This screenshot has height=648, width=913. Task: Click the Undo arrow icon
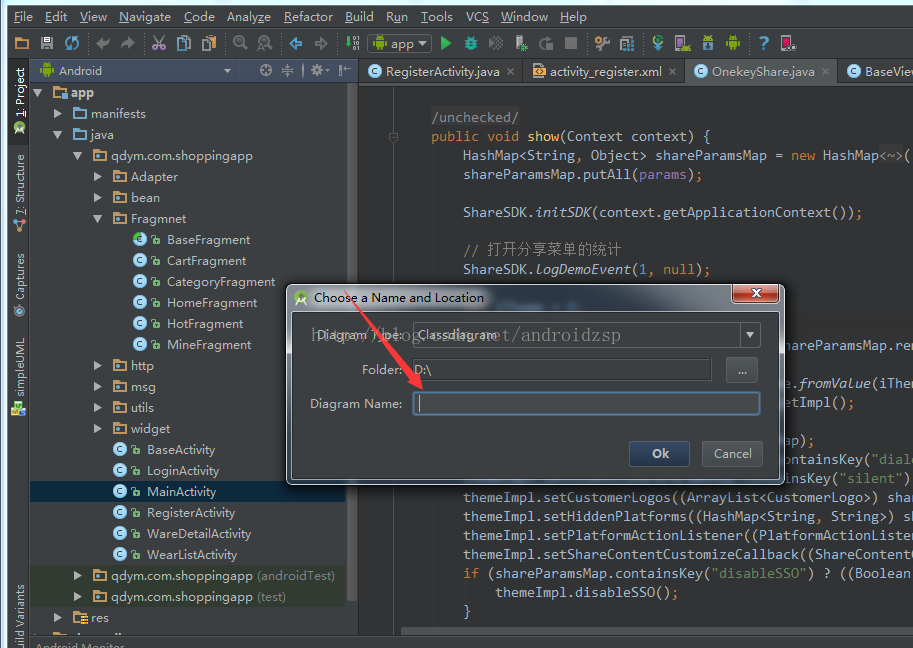pyautogui.click(x=103, y=43)
